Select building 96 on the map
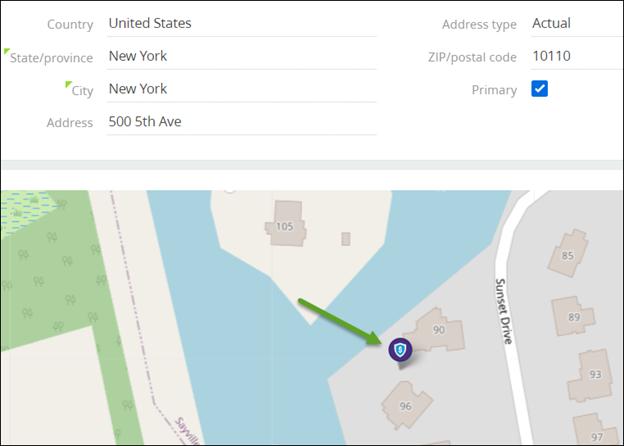 [x=406, y=406]
